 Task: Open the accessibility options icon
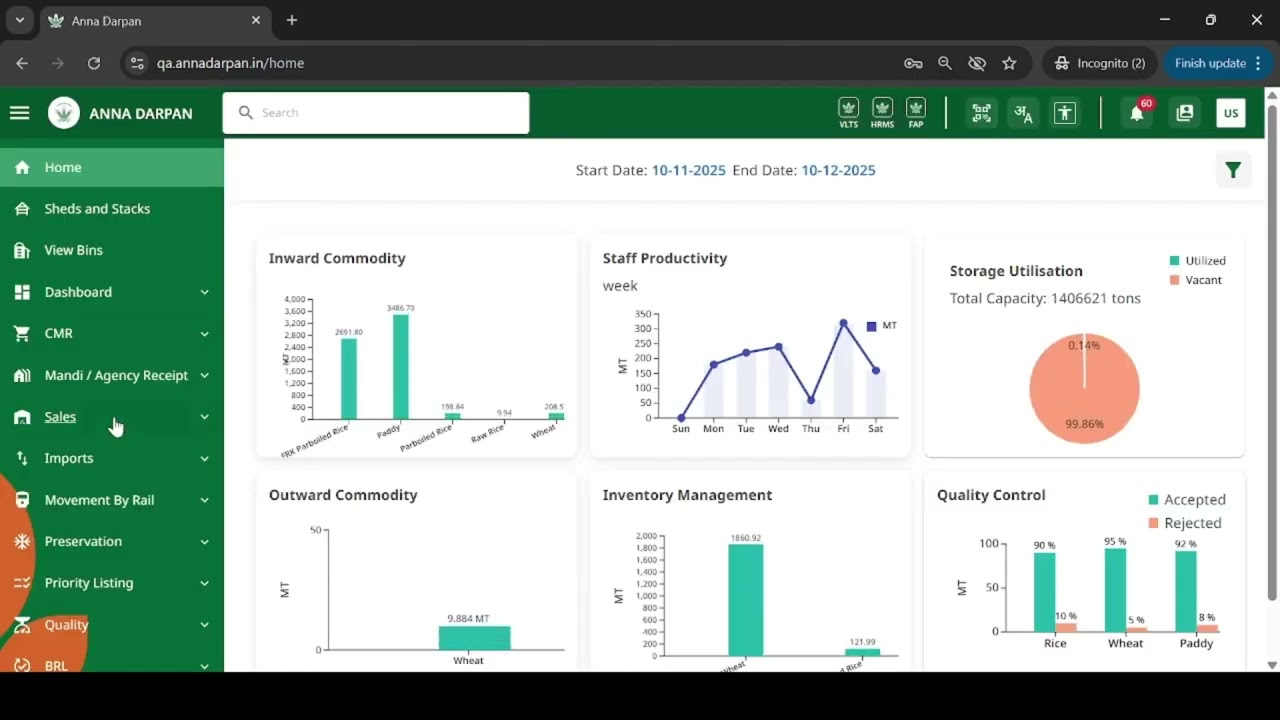click(1064, 113)
